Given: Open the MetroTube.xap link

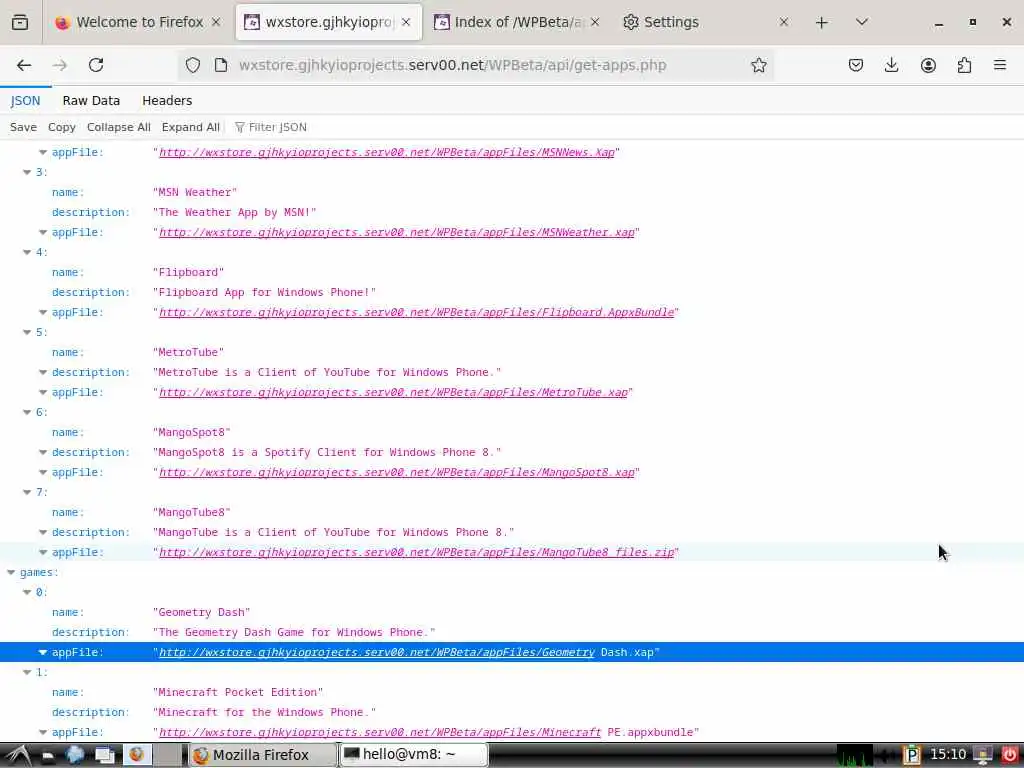Looking at the screenshot, I should tap(393, 392).
